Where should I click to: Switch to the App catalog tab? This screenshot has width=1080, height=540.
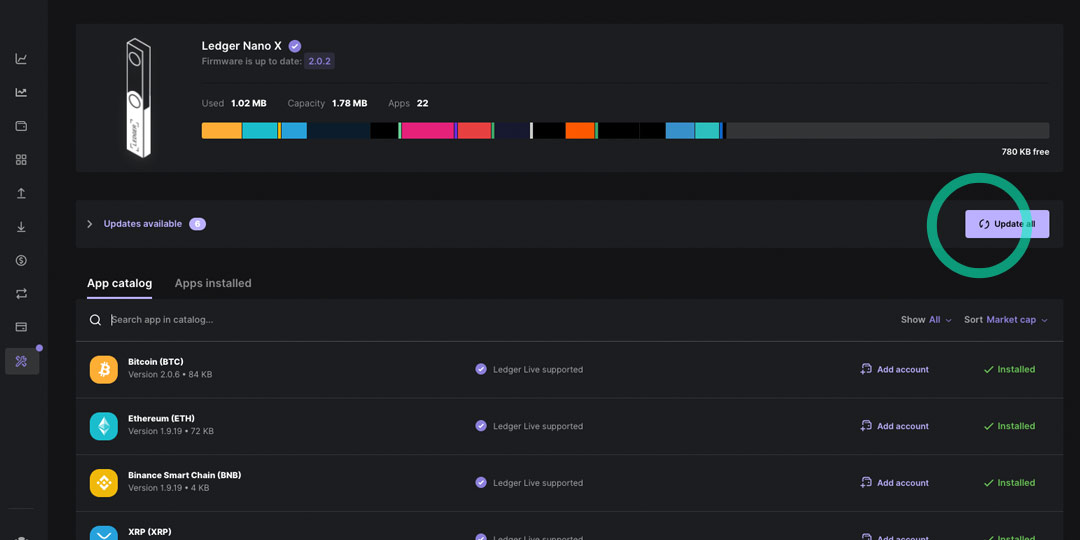coord(120,283)
